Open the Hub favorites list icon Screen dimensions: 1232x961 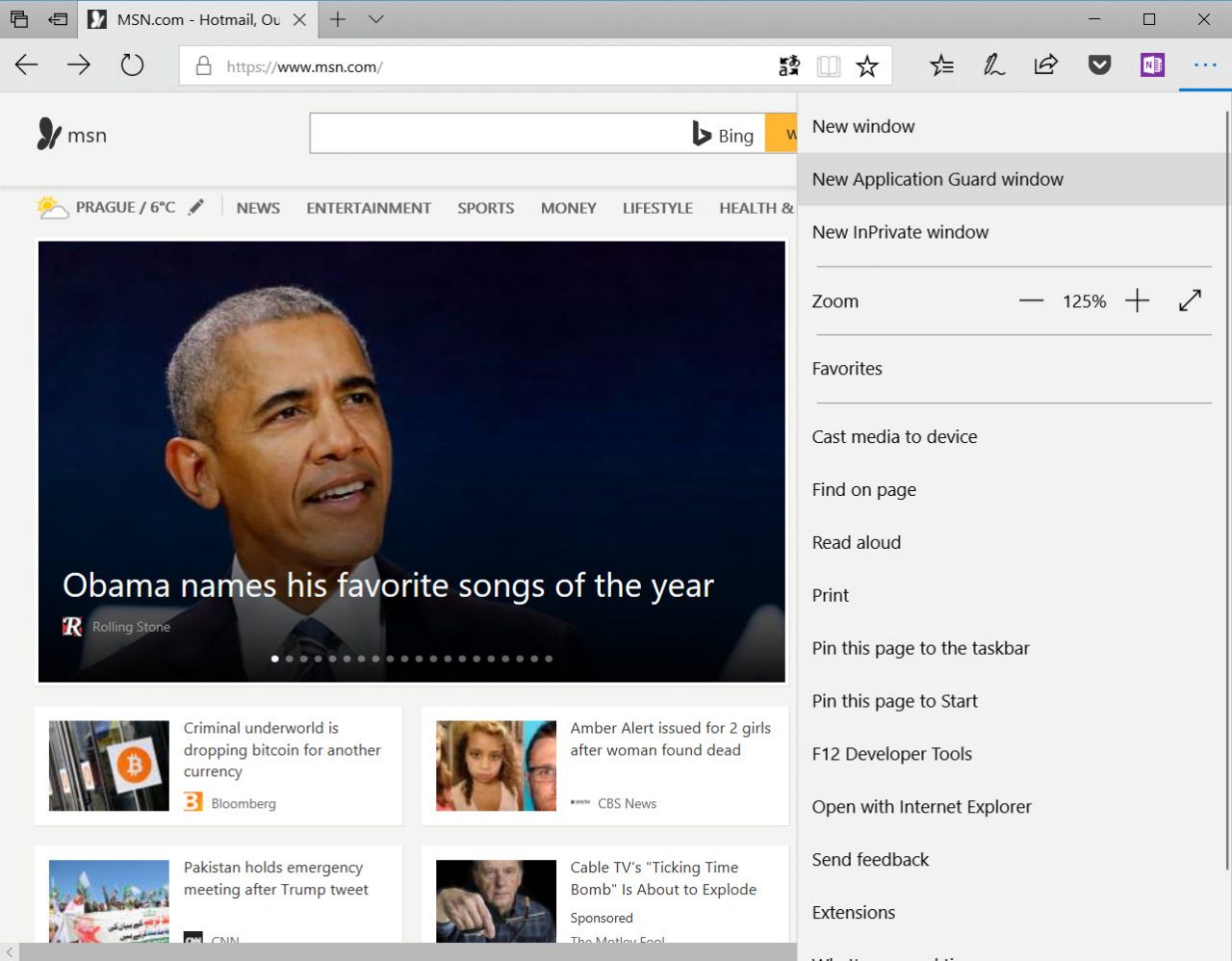tap(942, 65)
